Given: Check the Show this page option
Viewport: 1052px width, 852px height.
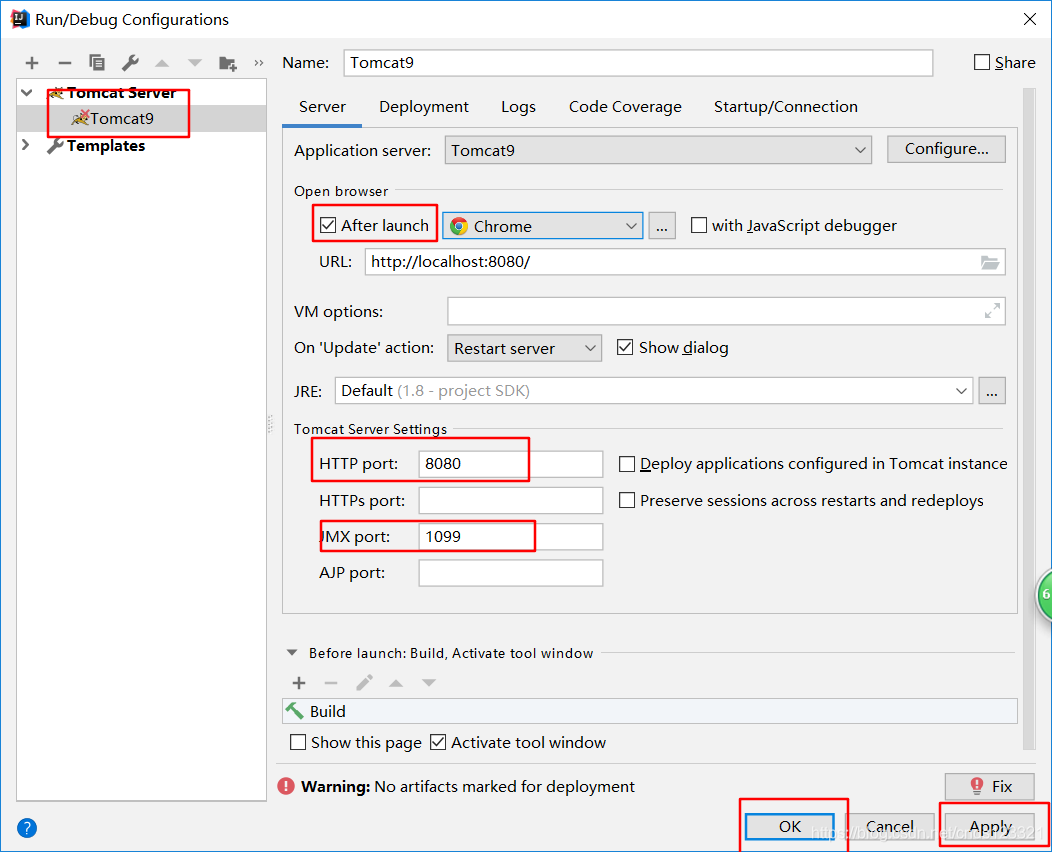Looking at the screenshot, I should (298, 742).
